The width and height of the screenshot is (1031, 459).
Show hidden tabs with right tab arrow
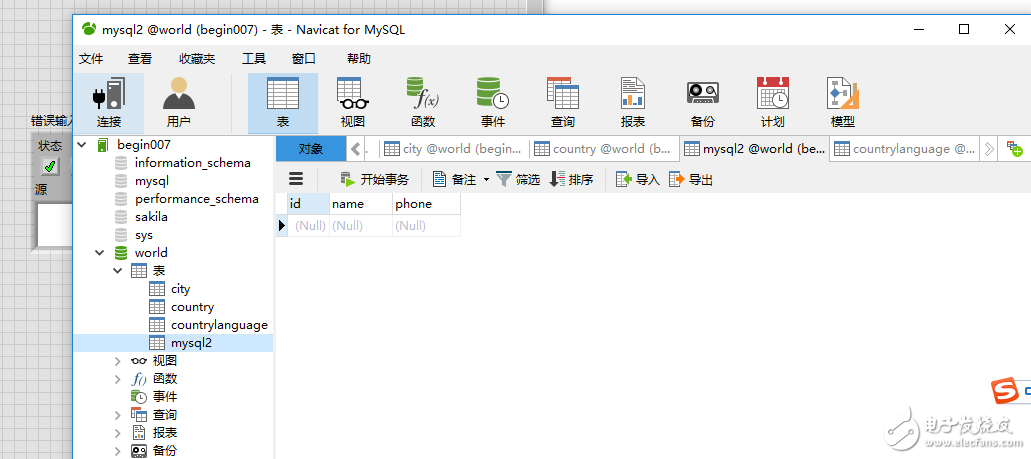988,149
